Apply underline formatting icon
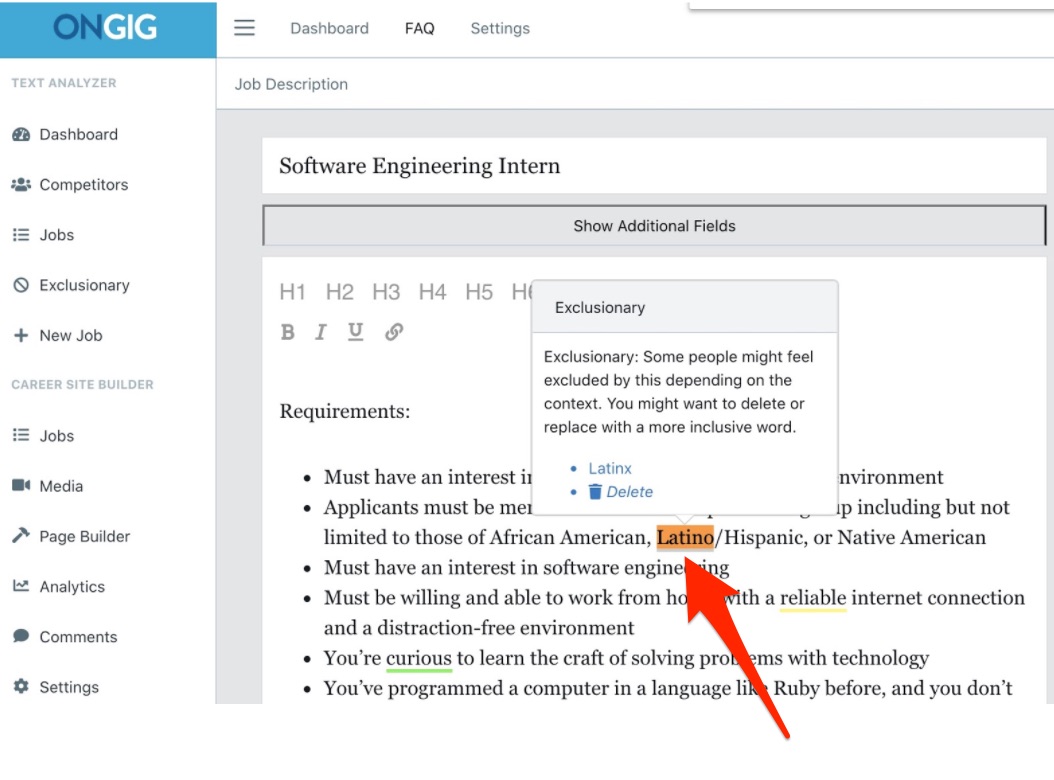 click(355, 332)
